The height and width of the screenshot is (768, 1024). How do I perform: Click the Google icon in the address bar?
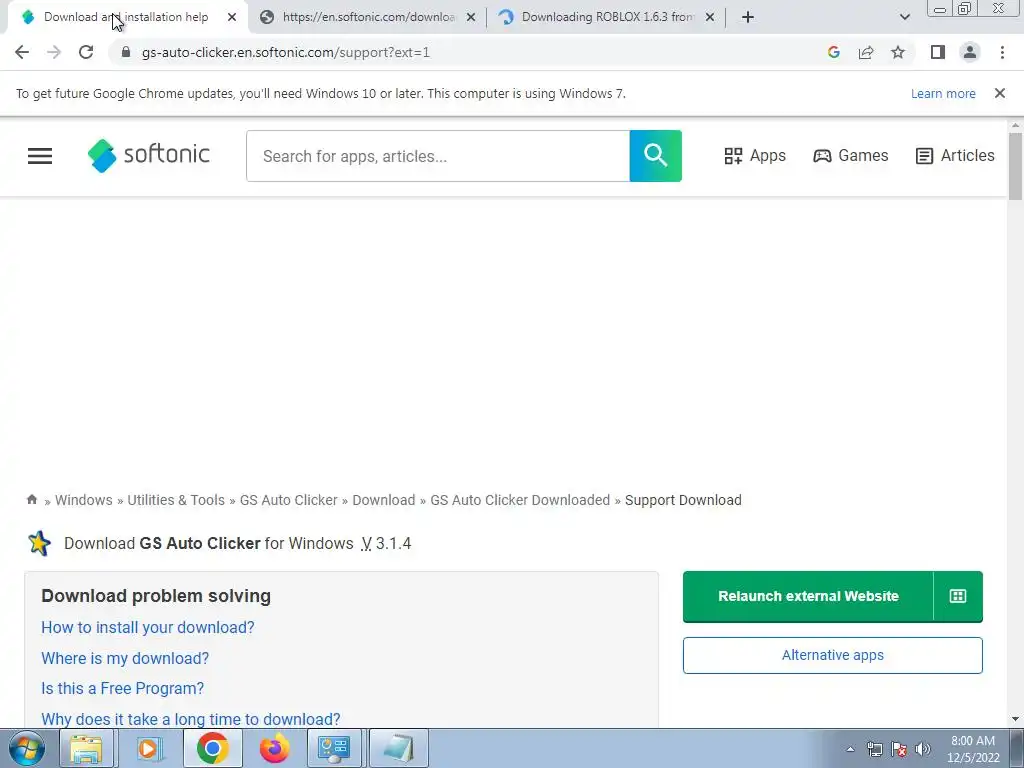click(x=833, y=52)
